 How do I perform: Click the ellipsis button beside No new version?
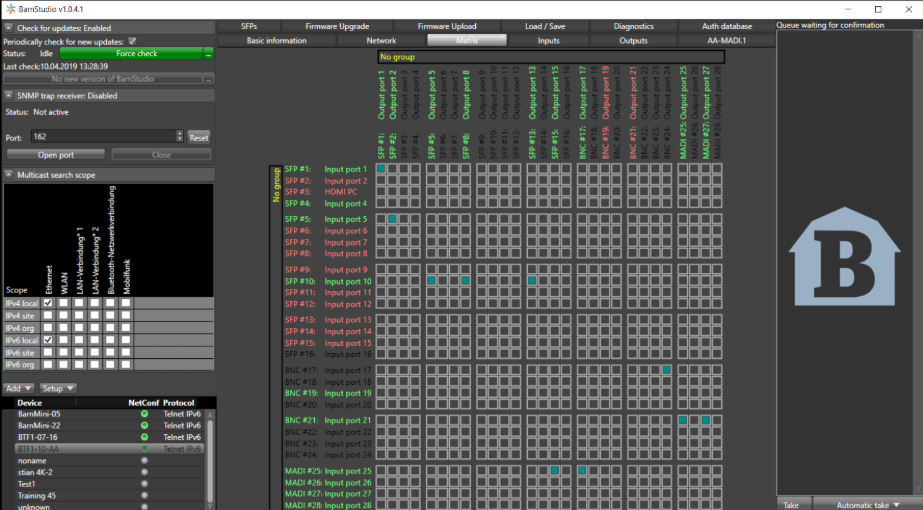(x=209, y=78)
